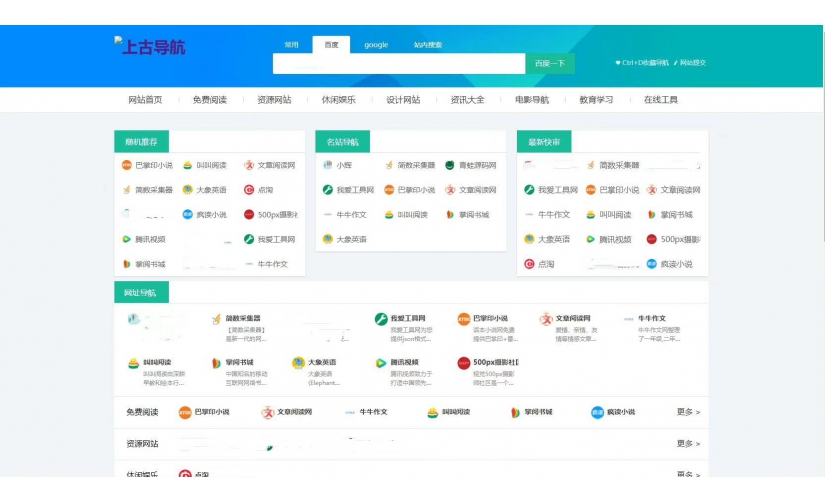This screenshot has height=504, width=825.
Task: Open 休闲娱乐 in the navigation bar
Action: [x=338, y=99]
